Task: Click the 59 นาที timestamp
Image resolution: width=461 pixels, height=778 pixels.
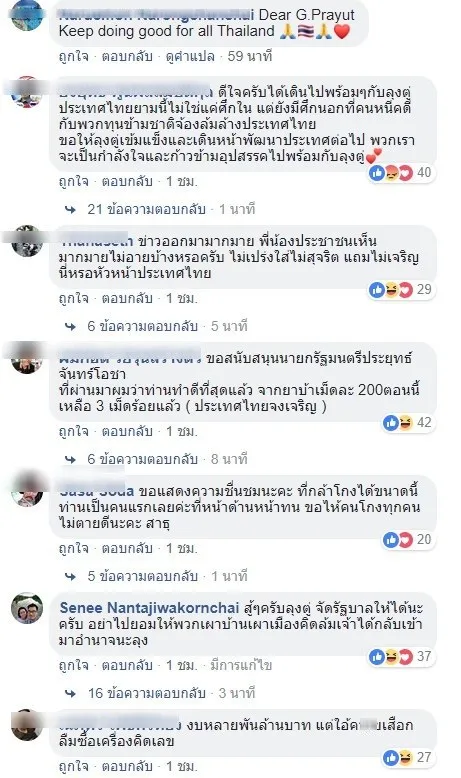Action: click(250, 57)
